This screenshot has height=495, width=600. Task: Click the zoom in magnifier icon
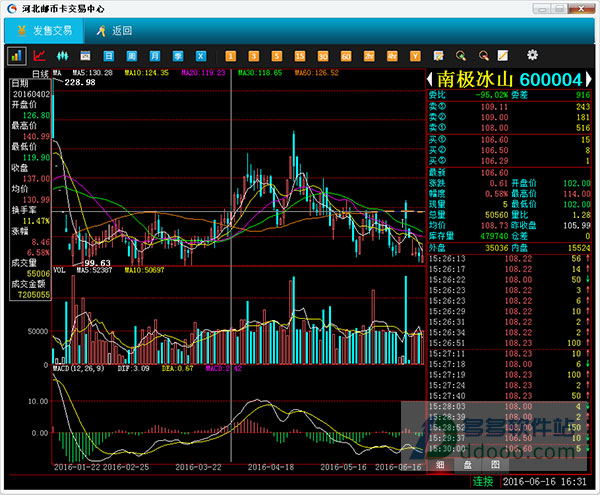[x=461, y=56]
